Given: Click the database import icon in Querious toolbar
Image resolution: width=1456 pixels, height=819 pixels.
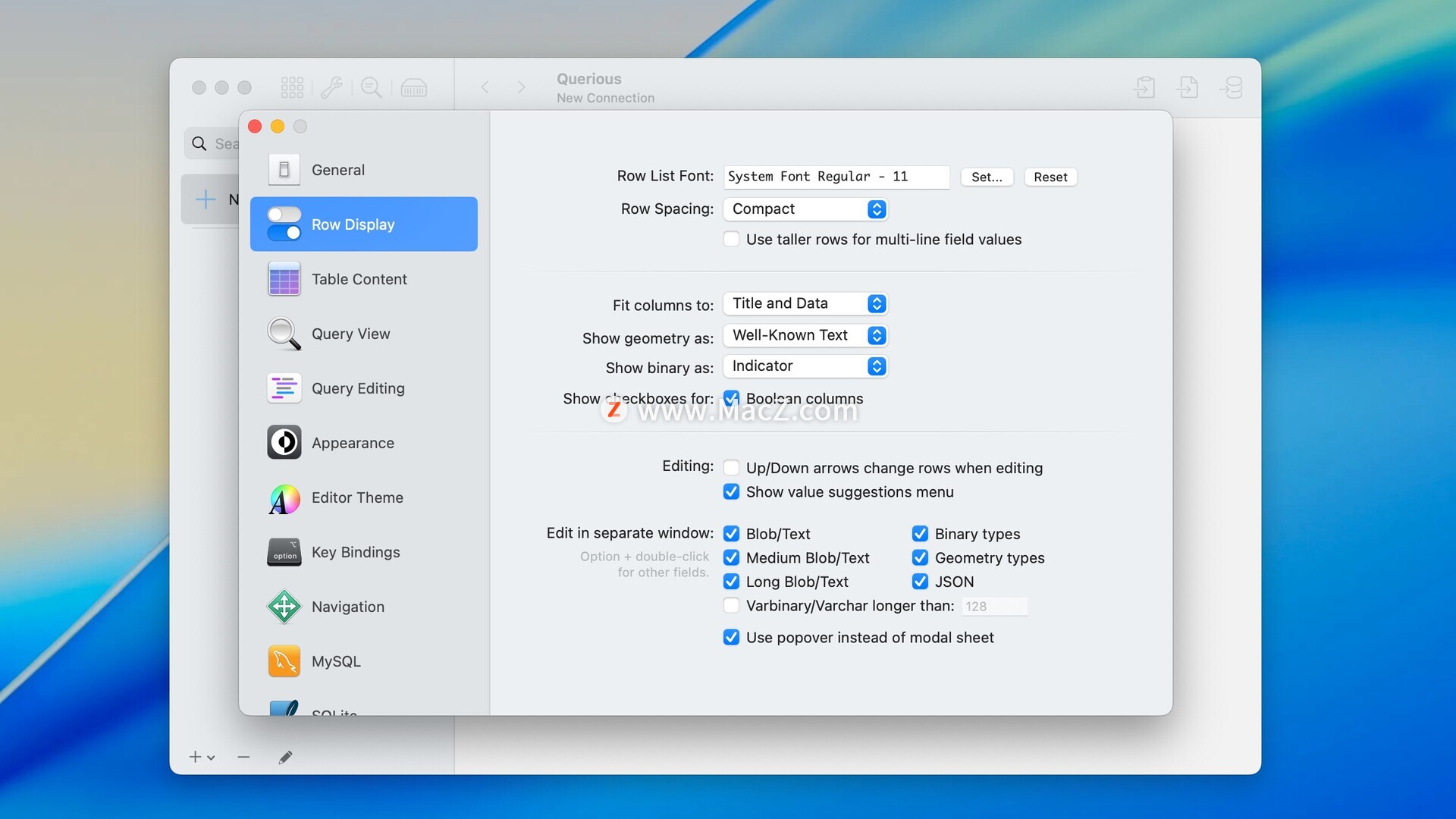Looking at the screenshot, I should click(x=1232, y=87).
